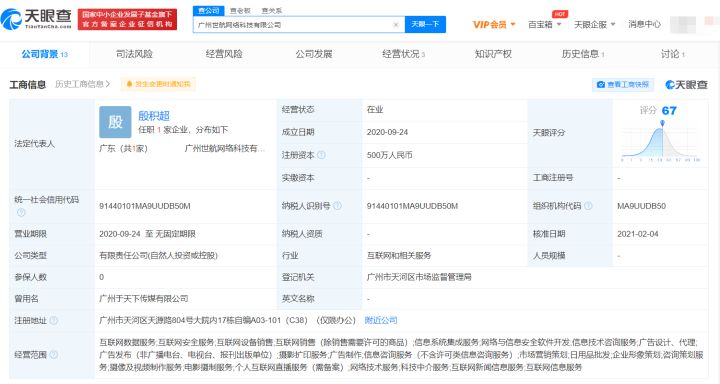Open the 天眼企服 dropdown menu

coord(595,24)
